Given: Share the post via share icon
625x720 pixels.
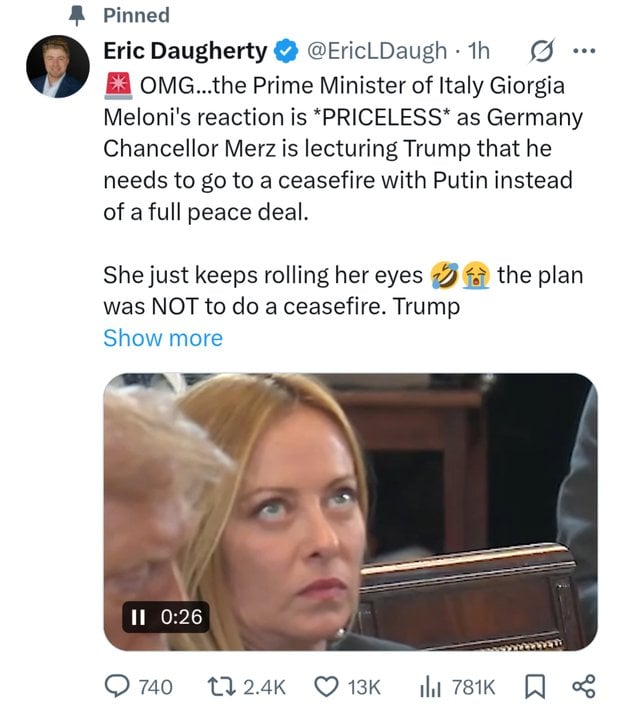Looking at the screenshot, I should (x=584, y=686).
